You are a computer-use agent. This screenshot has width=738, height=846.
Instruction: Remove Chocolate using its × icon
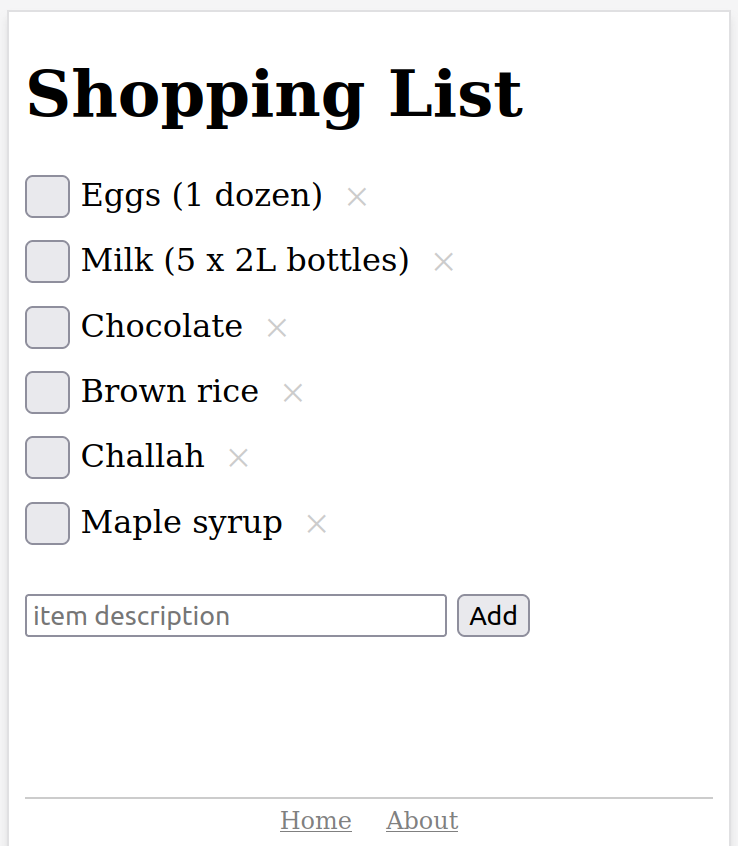tap(276, 327)
